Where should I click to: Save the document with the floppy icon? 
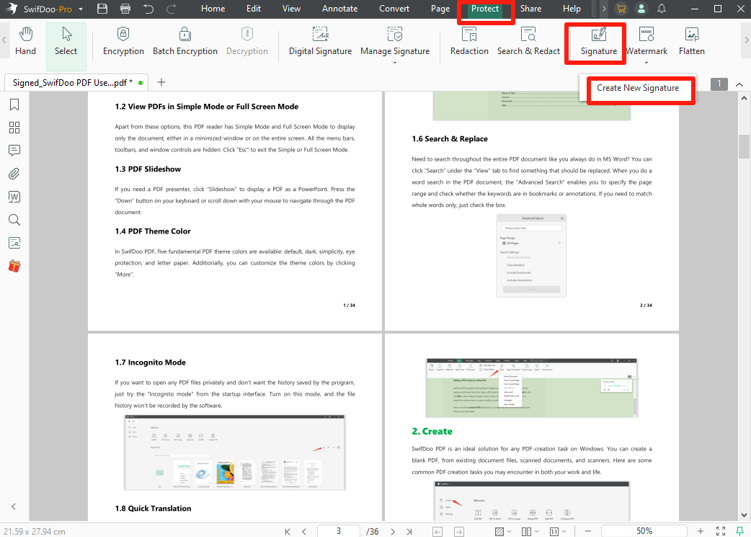[102, 9]
